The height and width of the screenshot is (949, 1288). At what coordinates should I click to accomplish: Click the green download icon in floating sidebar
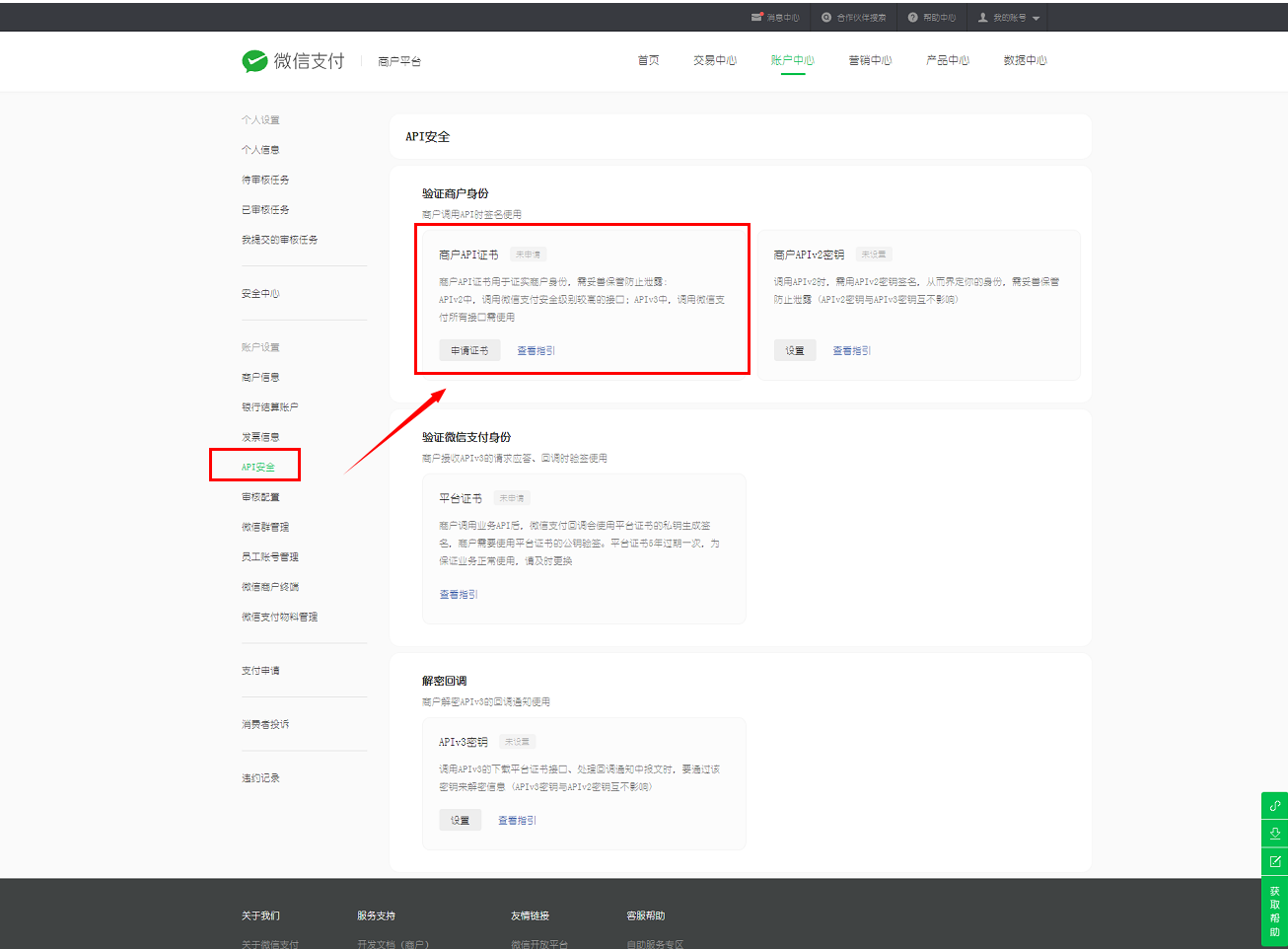click(1274, 834)
